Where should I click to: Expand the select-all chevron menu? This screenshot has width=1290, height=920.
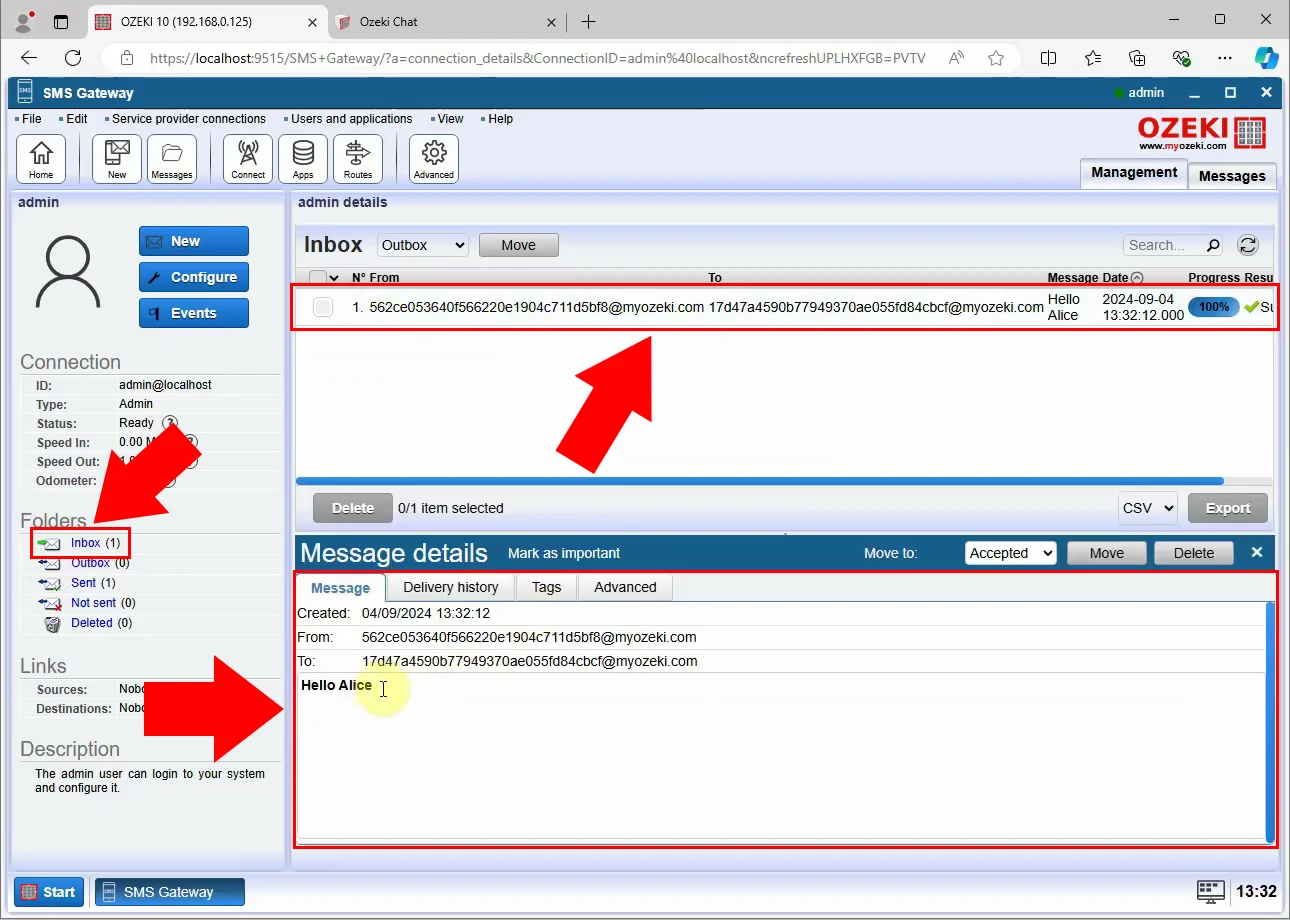334,278
